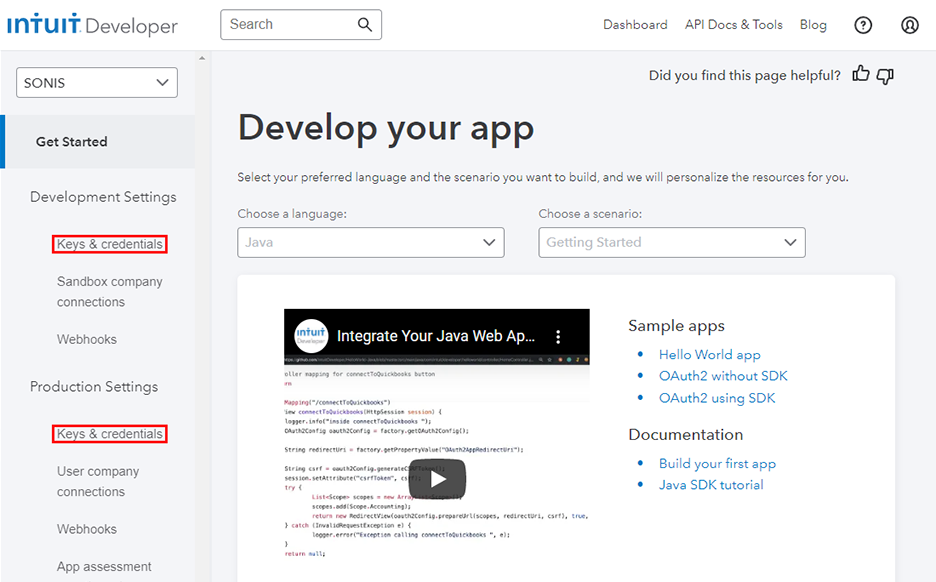Select Keys & credentials under Development Settings

pyautogui.click(x=109, y=244)
